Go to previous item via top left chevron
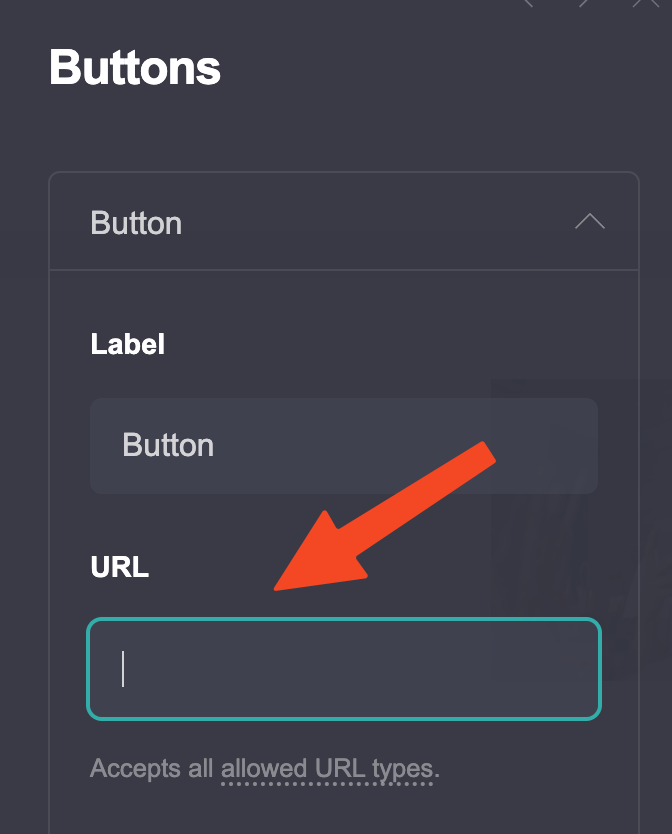Image resolution: width=672 pixels, height=834 pixels. (528, 4)
